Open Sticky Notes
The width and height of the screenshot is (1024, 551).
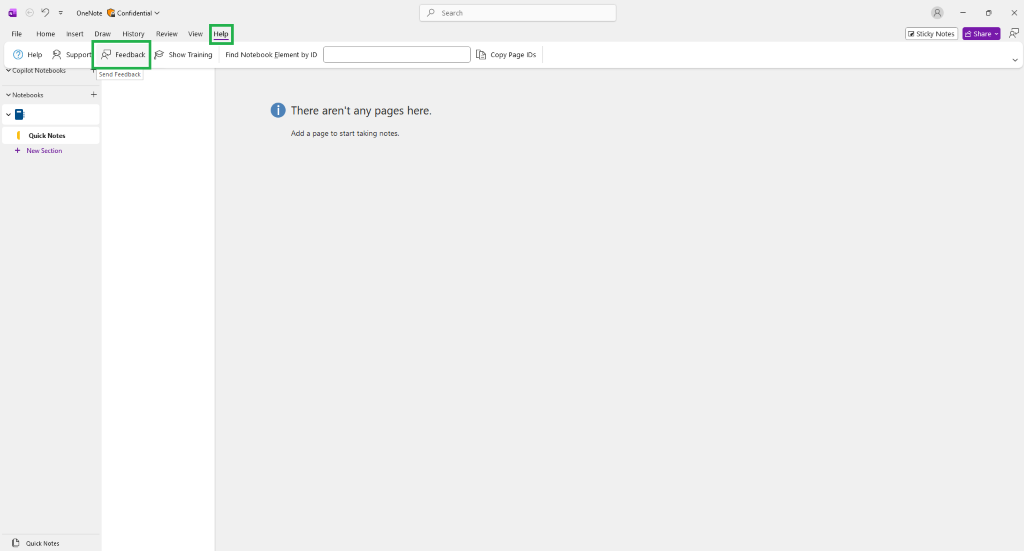pos(931,34)
